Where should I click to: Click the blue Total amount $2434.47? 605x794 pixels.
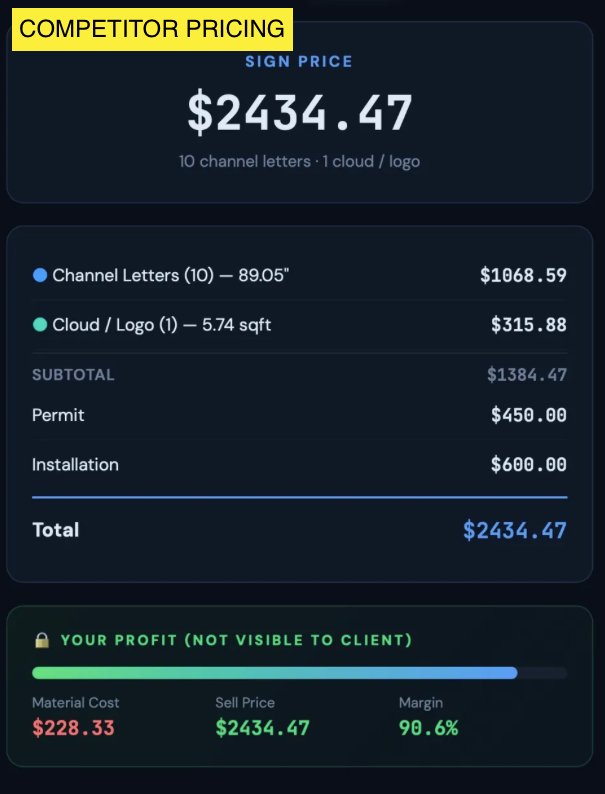514,530
